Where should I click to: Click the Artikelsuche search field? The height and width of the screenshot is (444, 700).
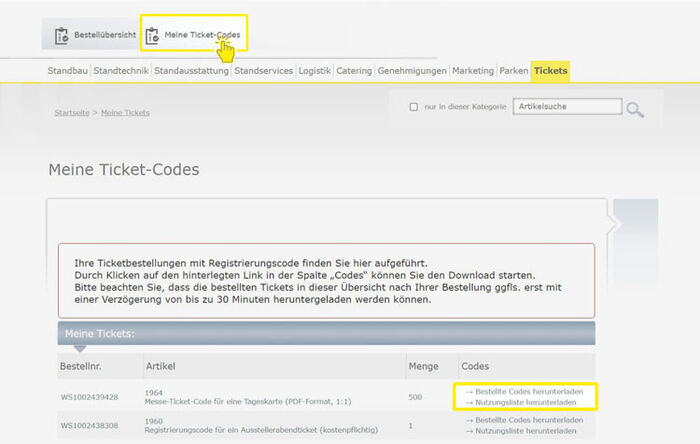[566, 107]
